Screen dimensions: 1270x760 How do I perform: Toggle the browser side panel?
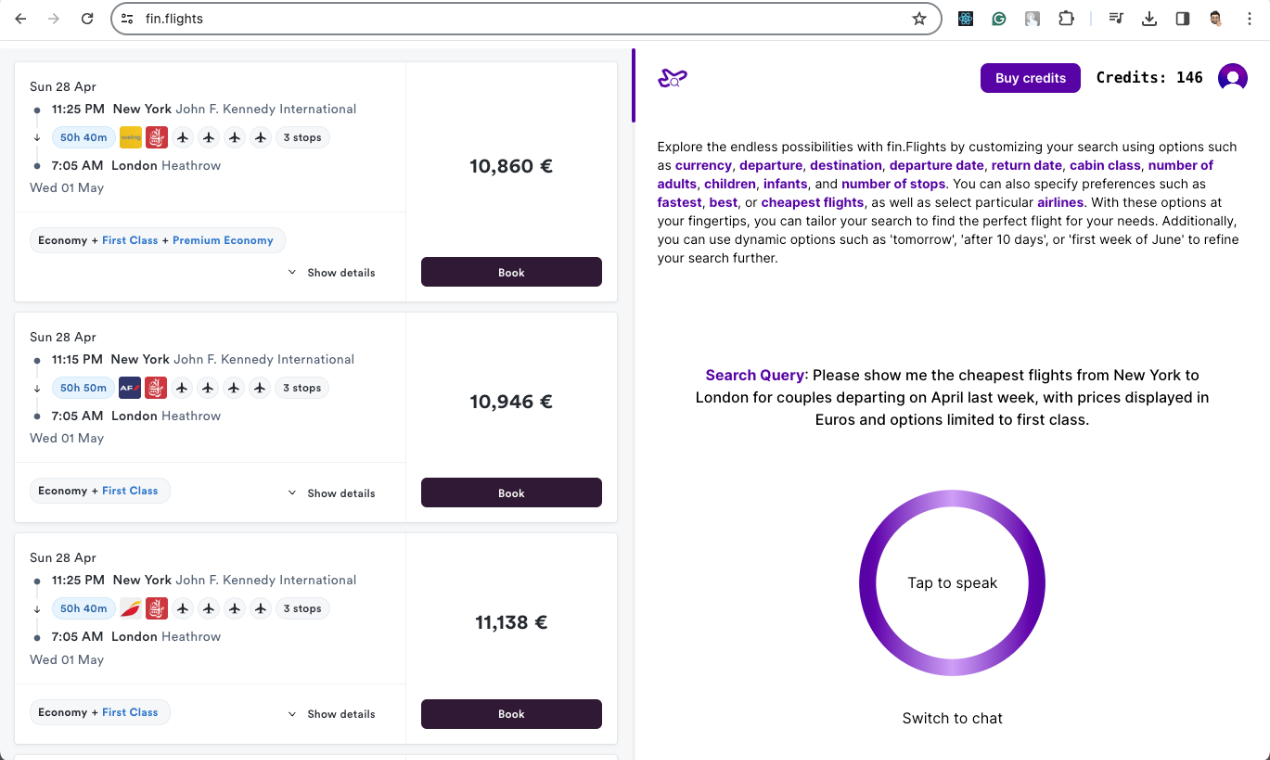pyautogui.click(x=1182, y=18)
